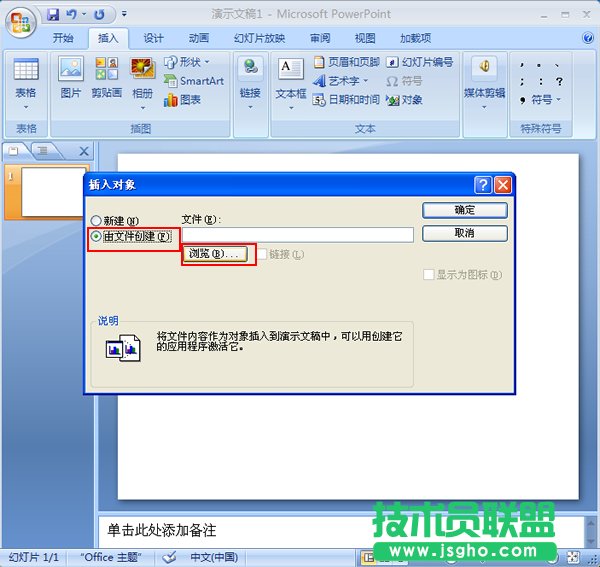The height and width of the screenshot is (567, 600).
Task: Open the Office button menu
Action: pyautogui.click(x=21, y=22)
